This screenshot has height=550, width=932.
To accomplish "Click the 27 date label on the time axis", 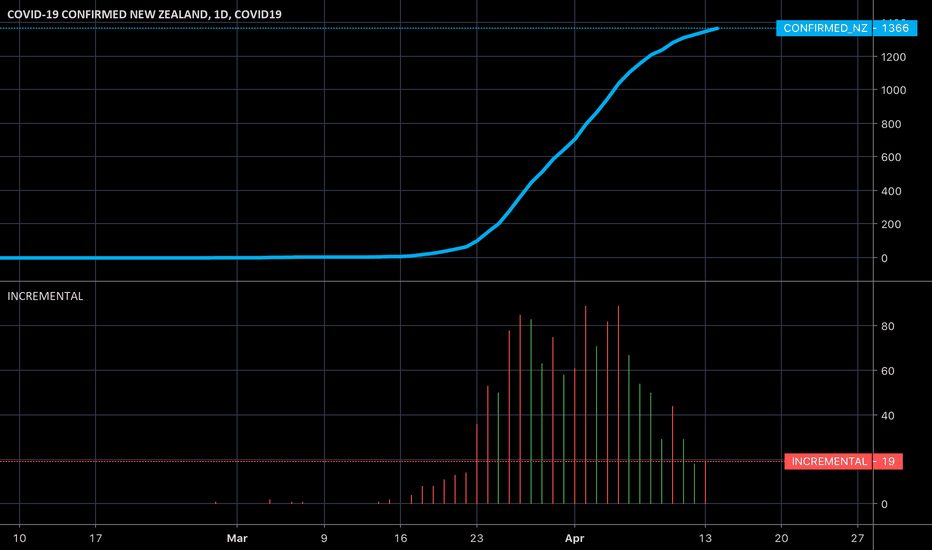I will tap(857, 538).
